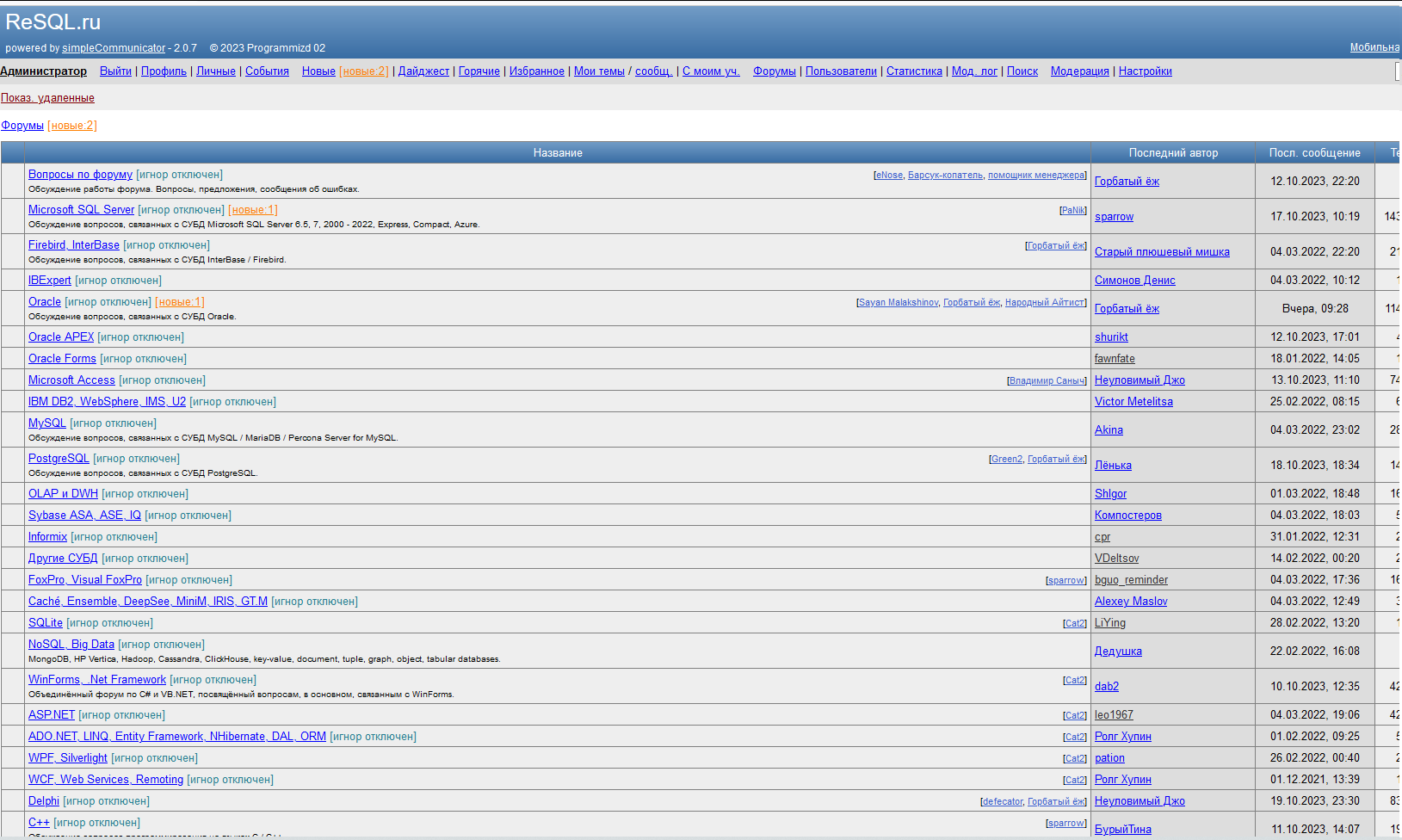View last author sparrow's profile
The image size is (1402, 840).
pos(1114,217)
